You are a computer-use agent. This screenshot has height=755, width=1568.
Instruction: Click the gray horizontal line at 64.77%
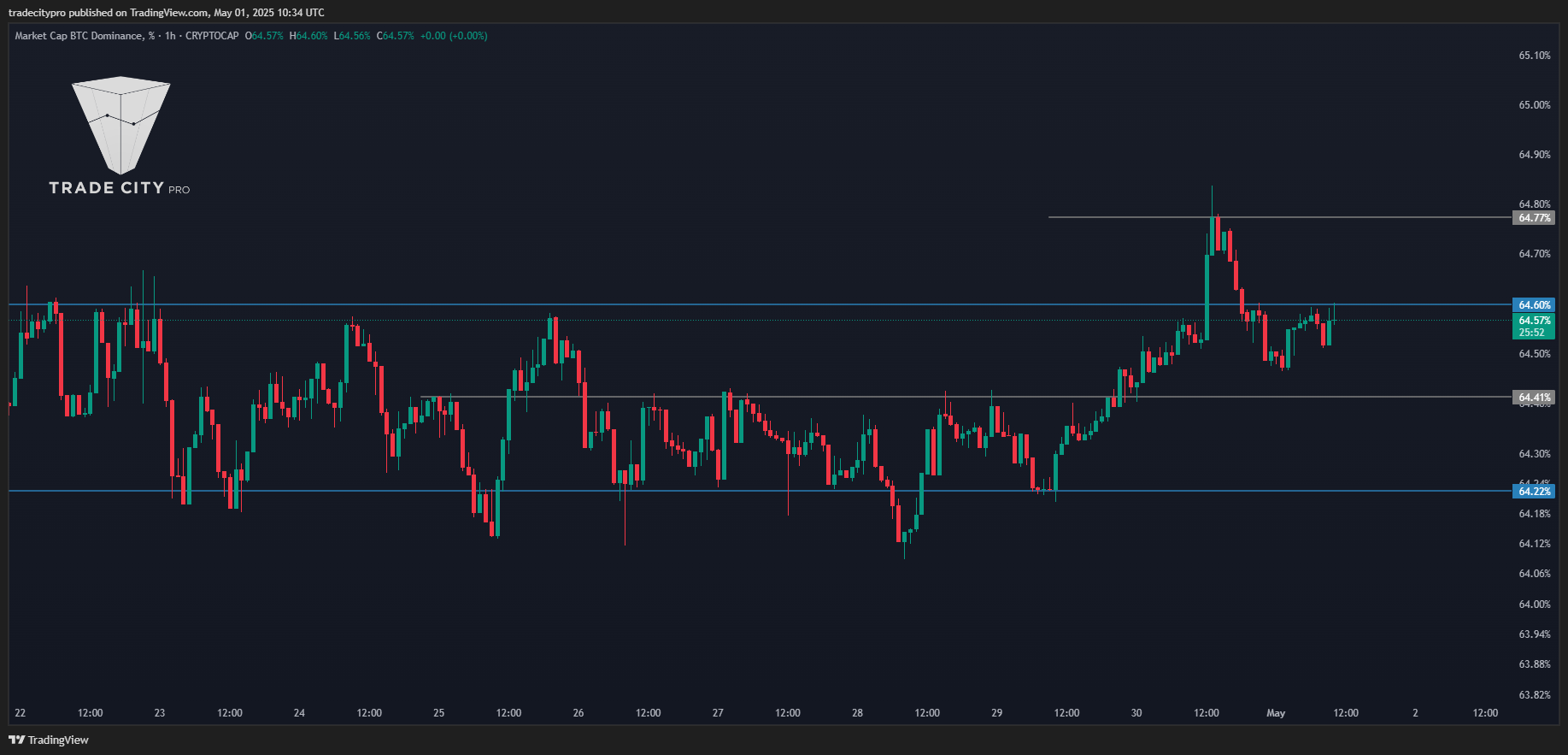1279,217
